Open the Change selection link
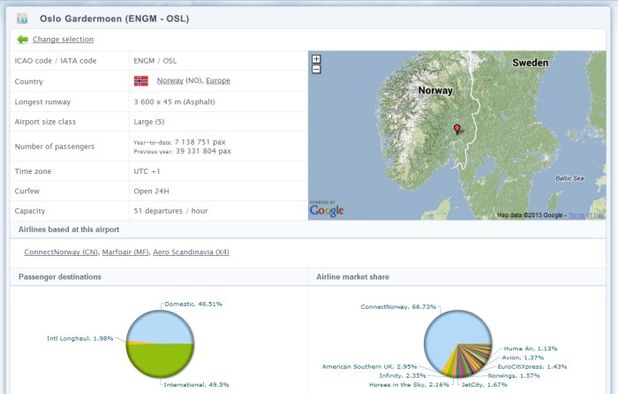Screen dimensions: 618x394 click(x=63, y=39)
